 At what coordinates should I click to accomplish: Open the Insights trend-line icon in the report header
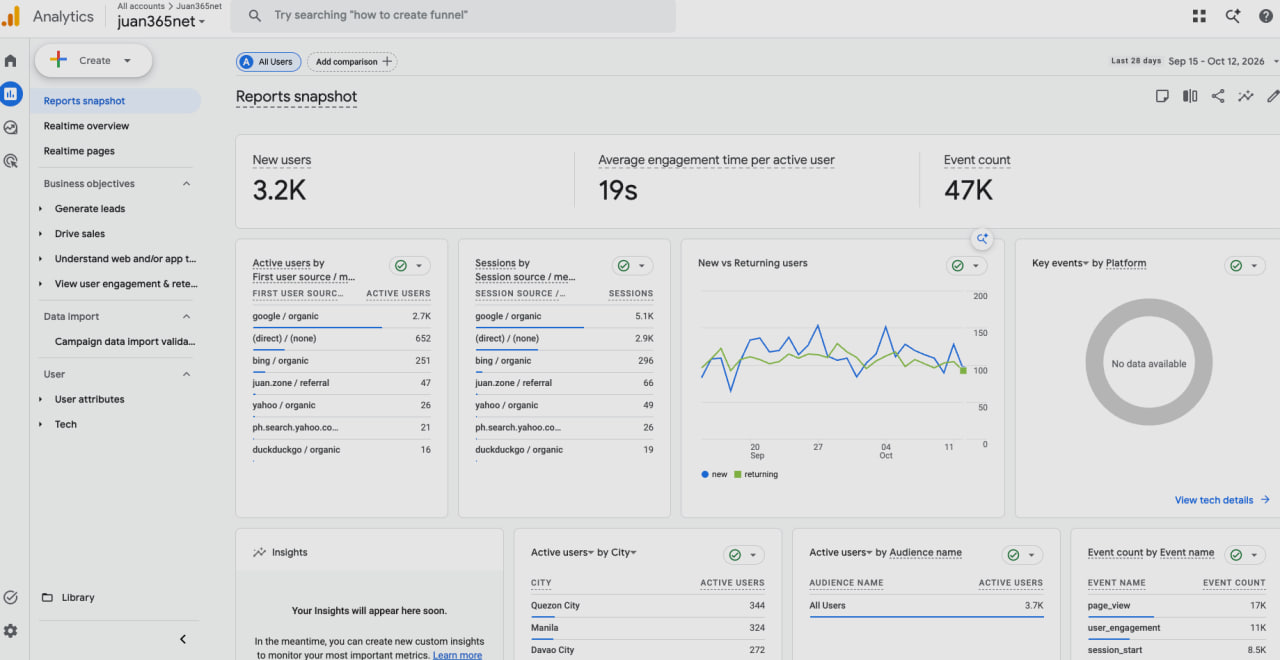tap(1246, 96)
